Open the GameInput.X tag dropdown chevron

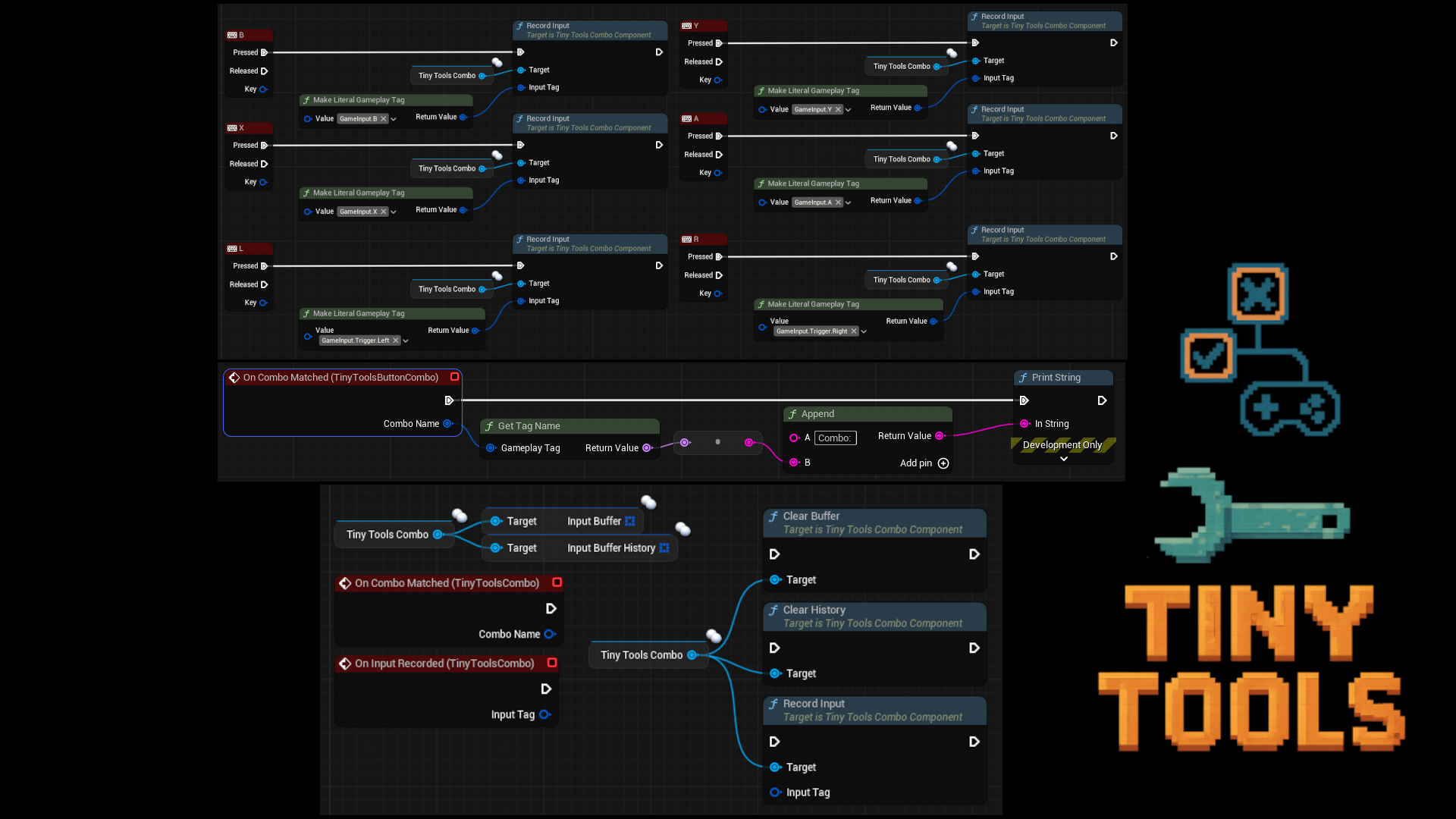pos(394,212)
